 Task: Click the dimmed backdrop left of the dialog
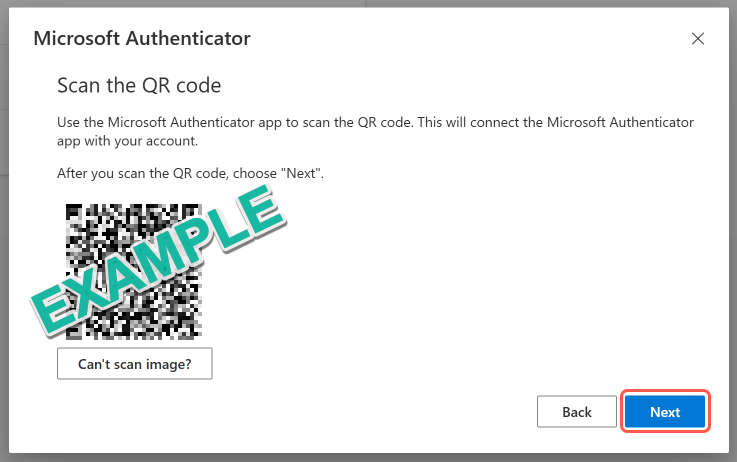(4, 230)
